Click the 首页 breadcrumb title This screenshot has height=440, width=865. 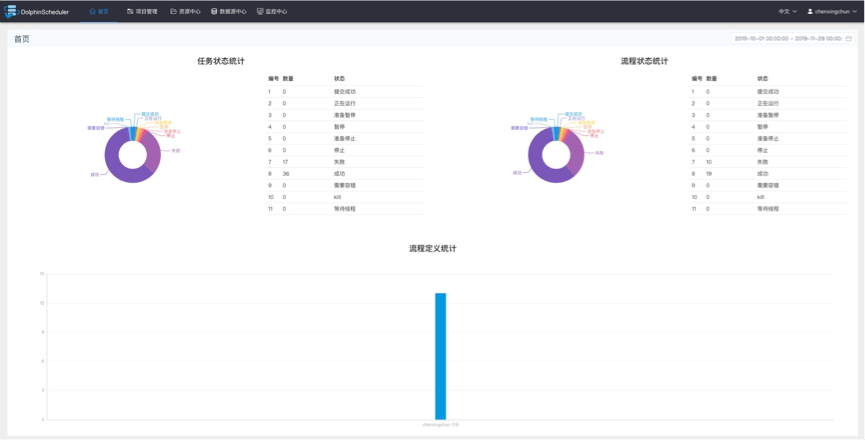pos(22,39)
